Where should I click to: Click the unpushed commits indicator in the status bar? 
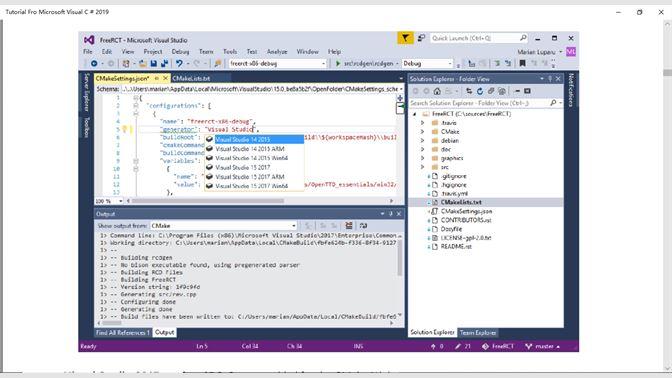437,346
